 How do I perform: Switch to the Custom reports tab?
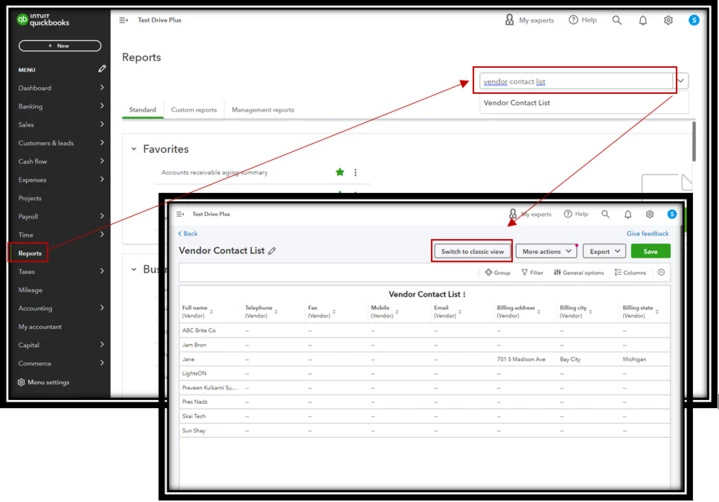point(194,110)
